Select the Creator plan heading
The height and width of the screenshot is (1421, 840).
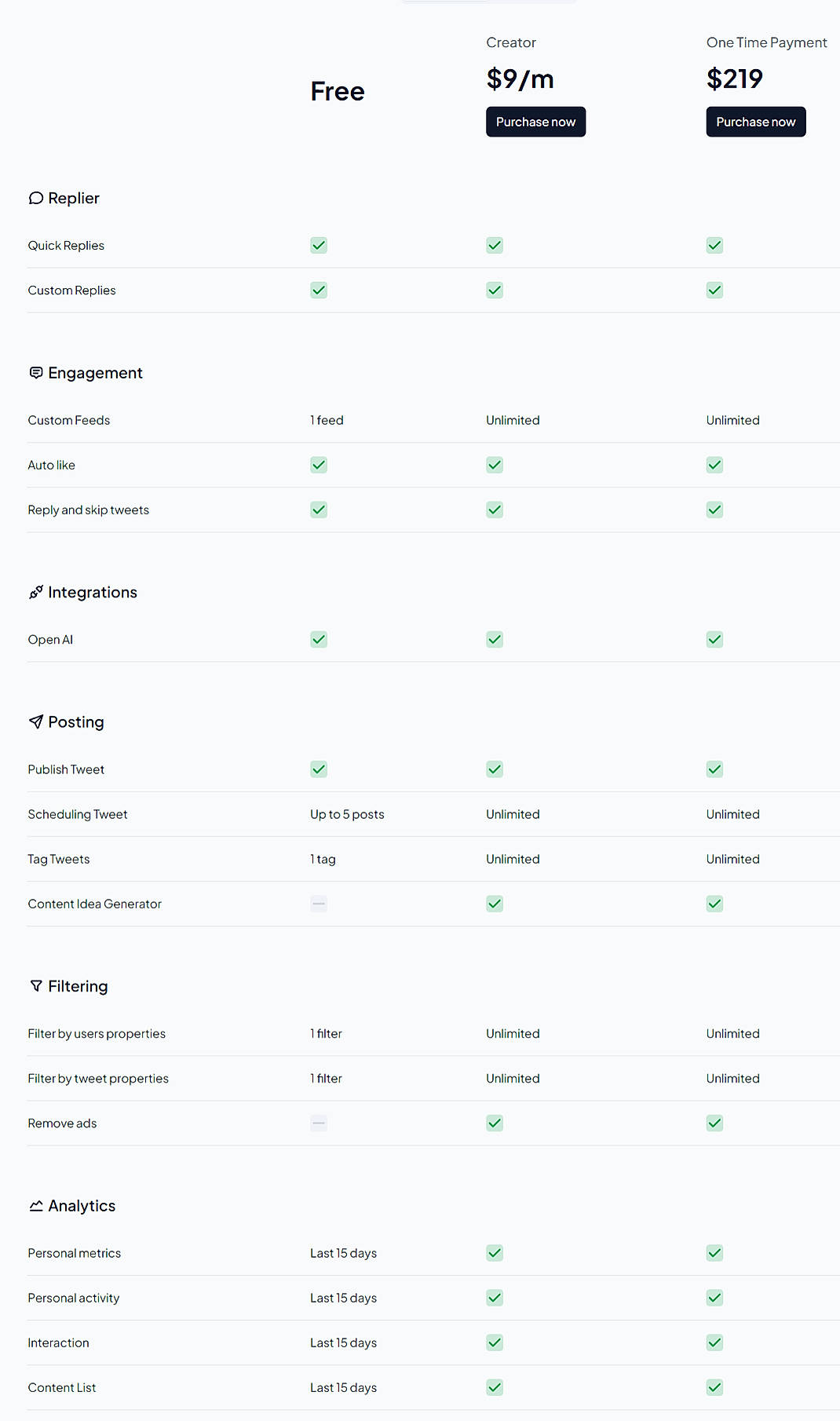(x=511, y=42)
